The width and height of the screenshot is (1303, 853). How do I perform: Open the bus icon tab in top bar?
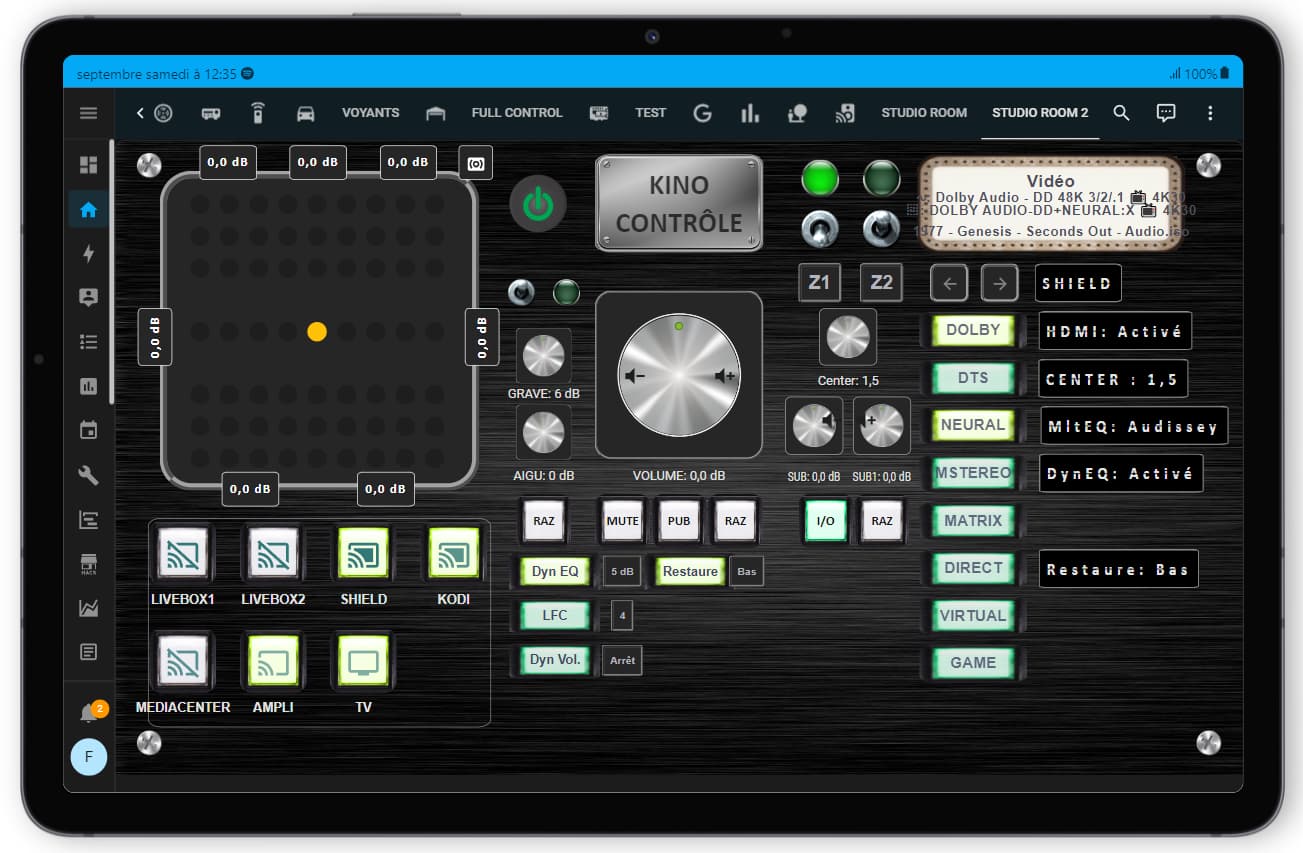(211, 113)
